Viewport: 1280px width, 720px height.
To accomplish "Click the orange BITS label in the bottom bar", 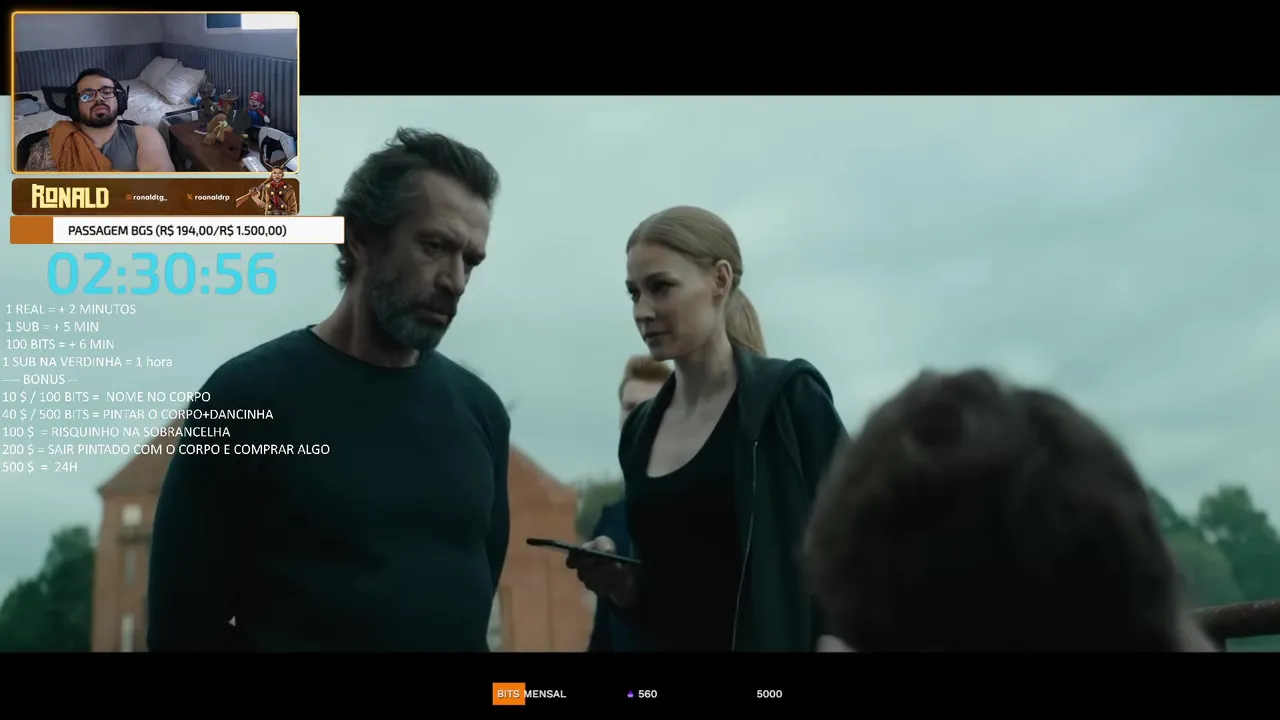I will pos(508,694).
